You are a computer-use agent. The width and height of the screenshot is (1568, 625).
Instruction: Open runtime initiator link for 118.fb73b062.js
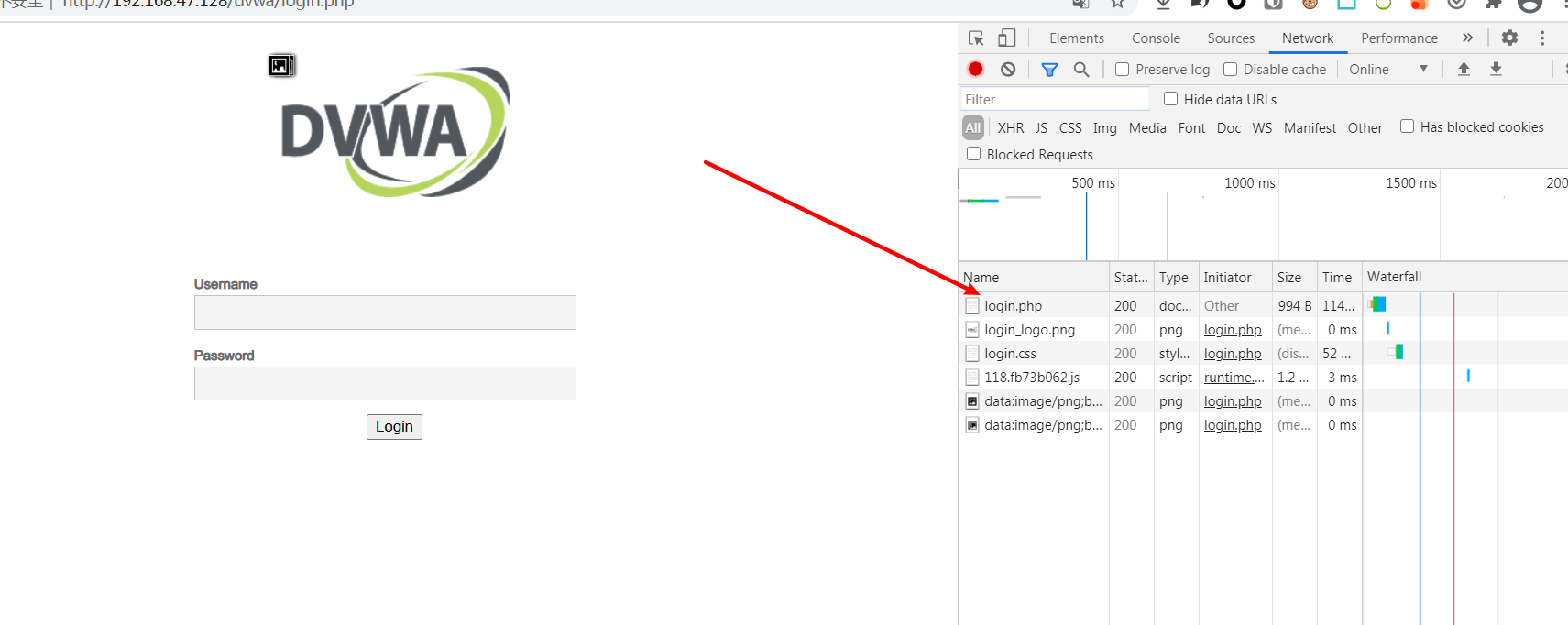[1234, 377]
